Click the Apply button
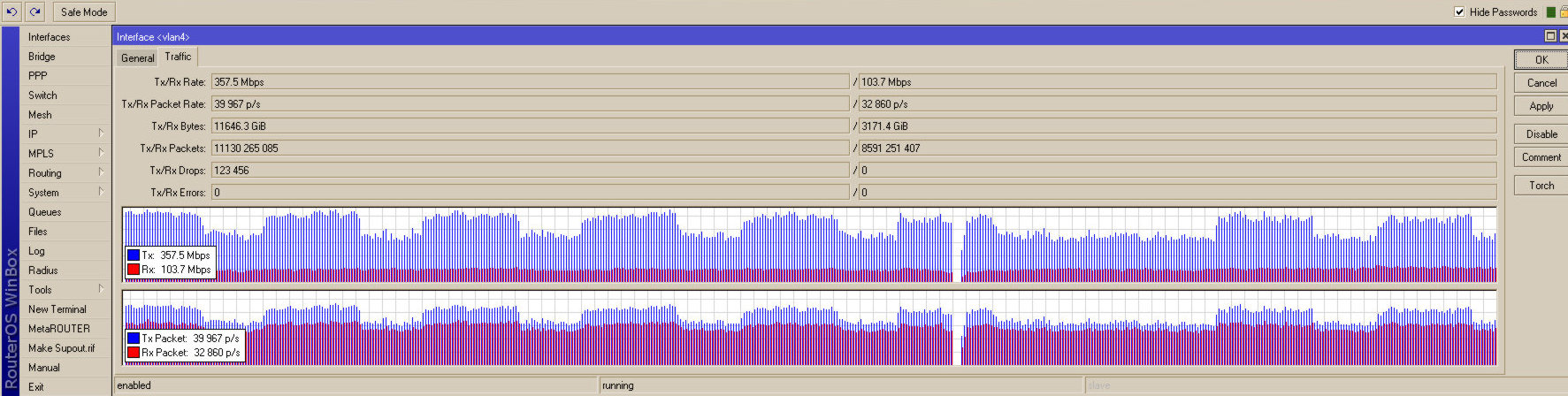 pos(1541,106)
